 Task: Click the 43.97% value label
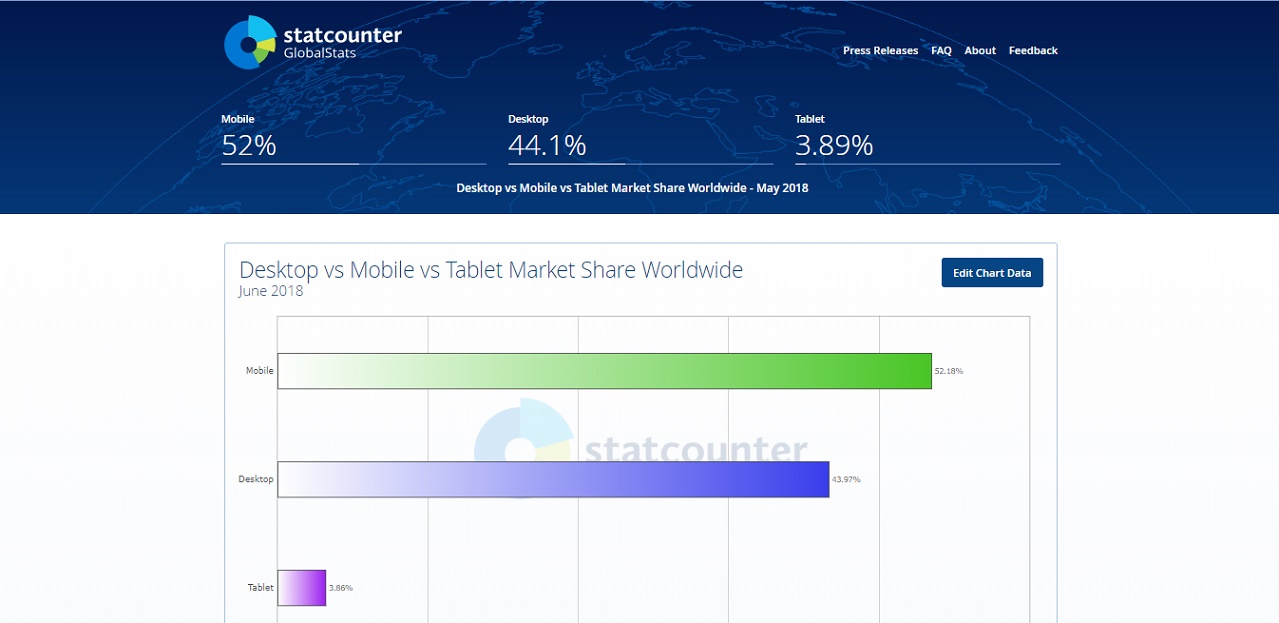(846, 479)
